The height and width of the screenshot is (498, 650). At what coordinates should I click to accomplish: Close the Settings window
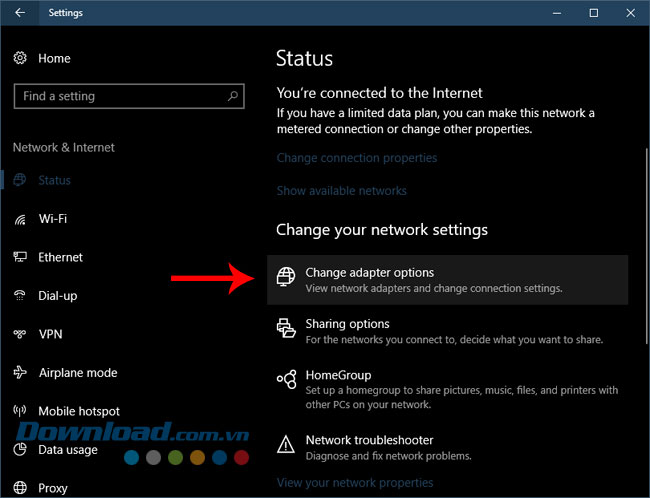[631, 13]
